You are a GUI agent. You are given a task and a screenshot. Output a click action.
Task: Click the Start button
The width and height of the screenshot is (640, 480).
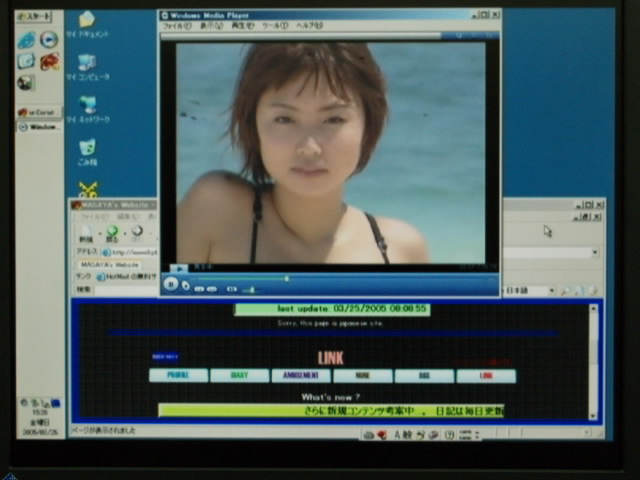(36, 16)
